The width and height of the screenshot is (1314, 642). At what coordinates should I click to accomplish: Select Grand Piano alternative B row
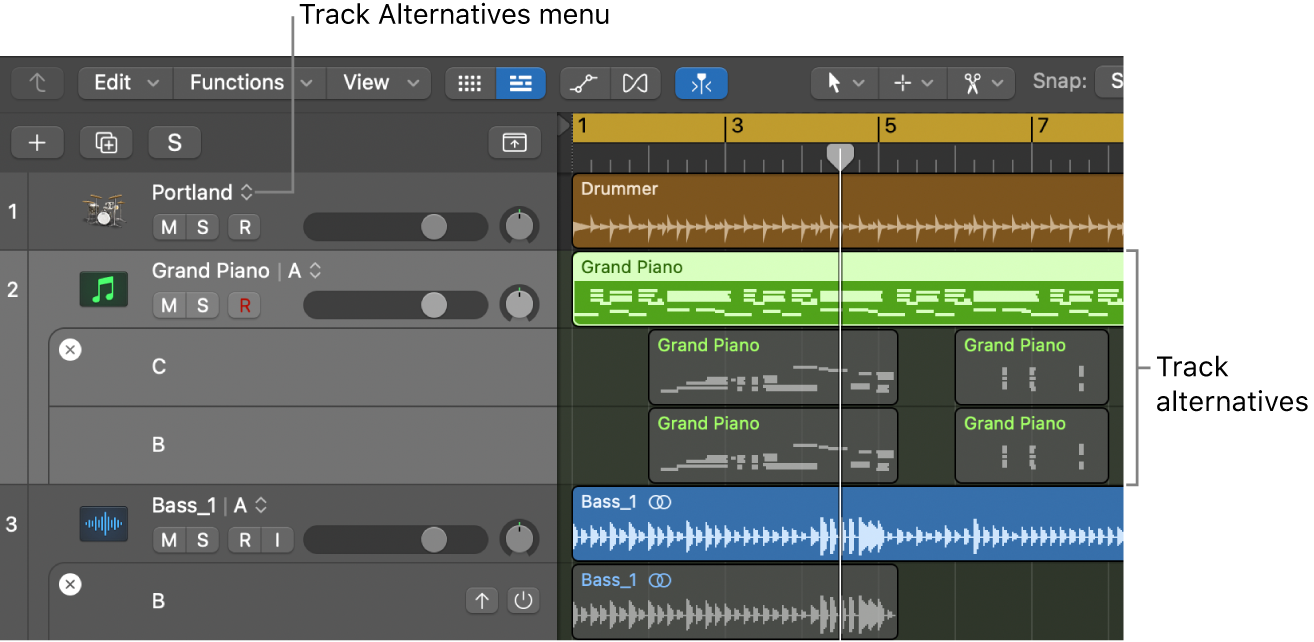[302, 445]
